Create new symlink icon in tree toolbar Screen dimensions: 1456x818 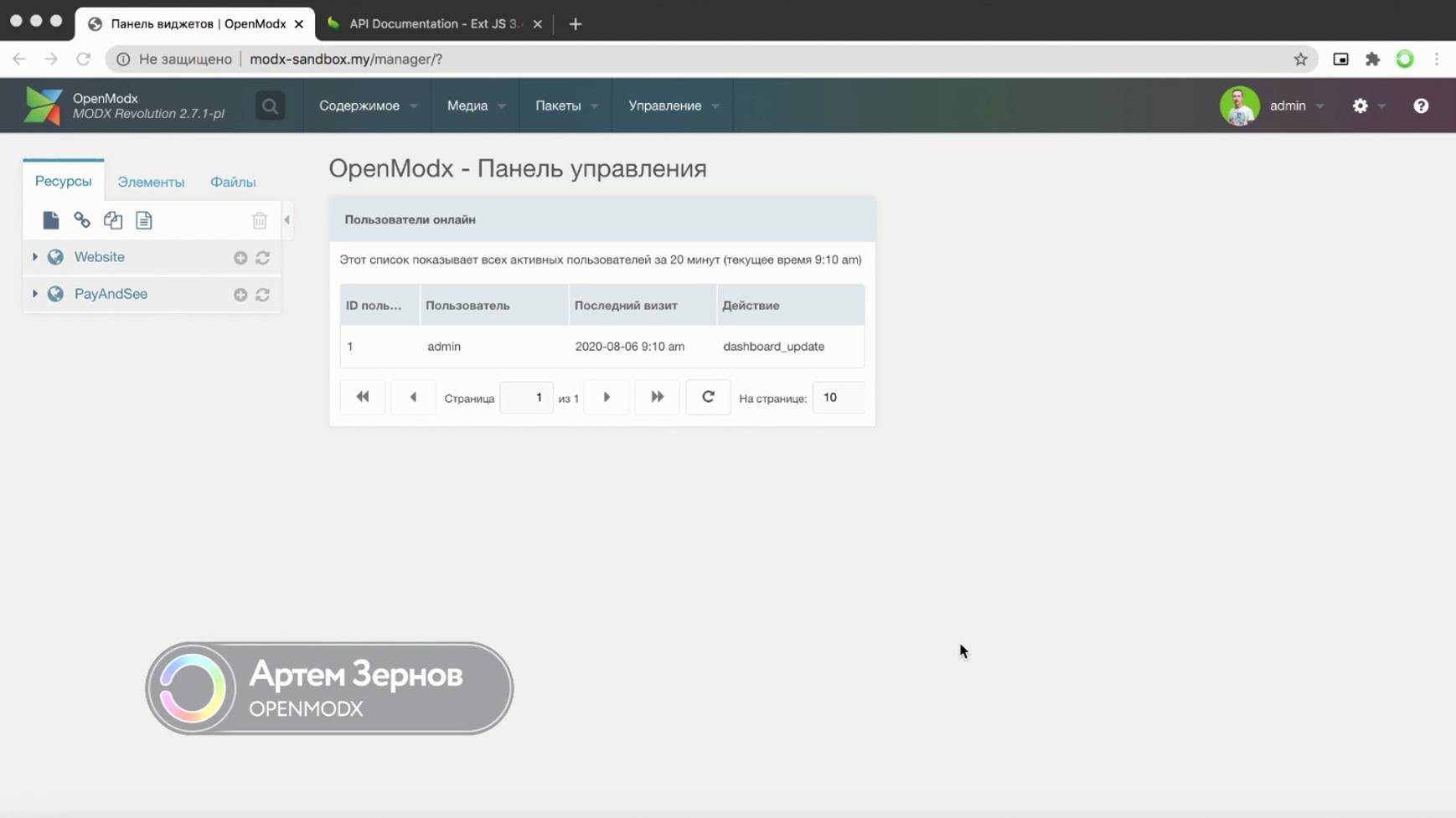pos(113,220)
